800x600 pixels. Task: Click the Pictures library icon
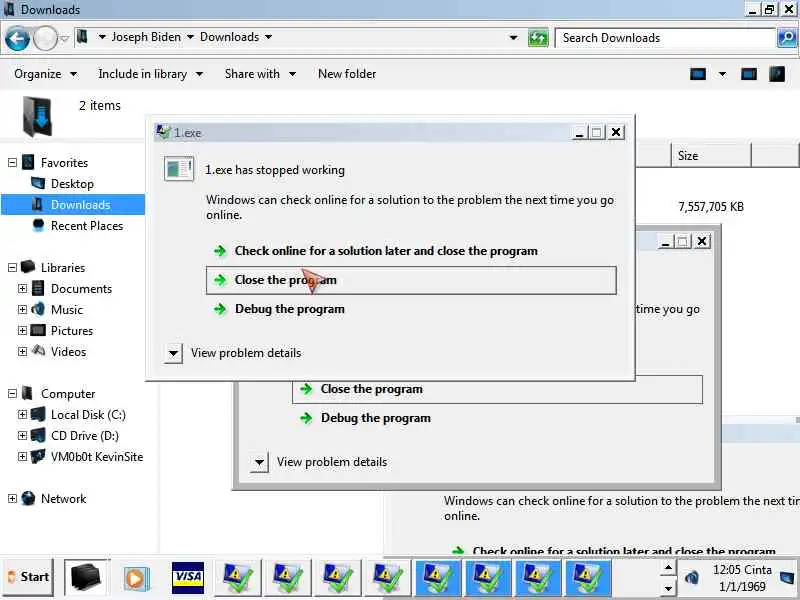38,330
